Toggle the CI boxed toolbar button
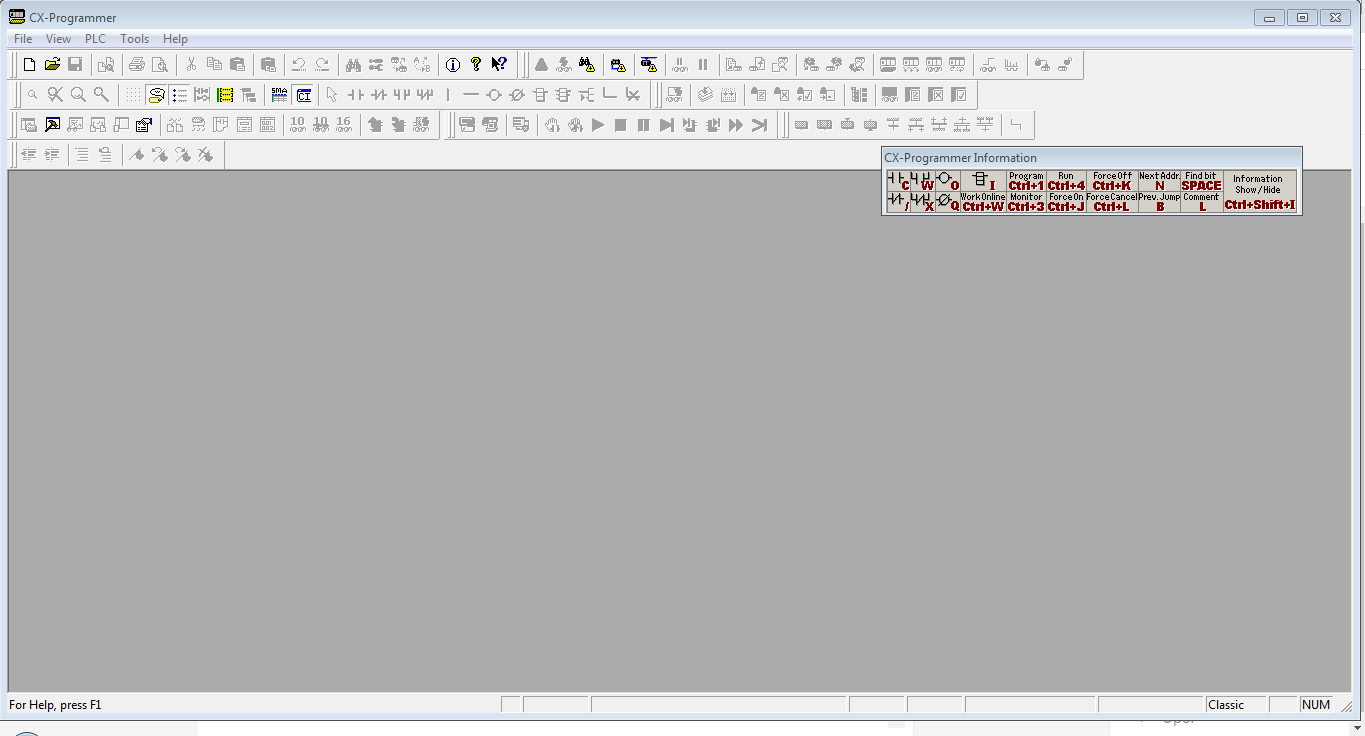The height and width of the screenshot is (736, 1365). [303, 95]
